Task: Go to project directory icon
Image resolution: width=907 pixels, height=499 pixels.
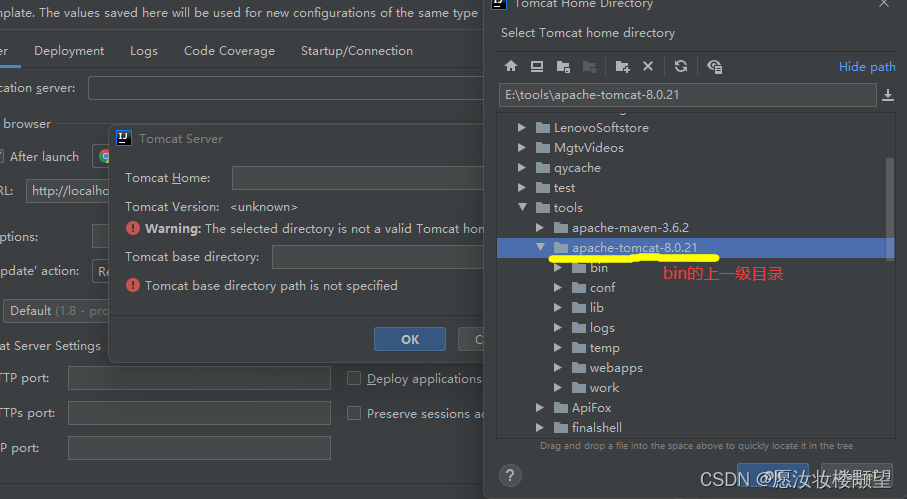Action: [x=563, y=66]
